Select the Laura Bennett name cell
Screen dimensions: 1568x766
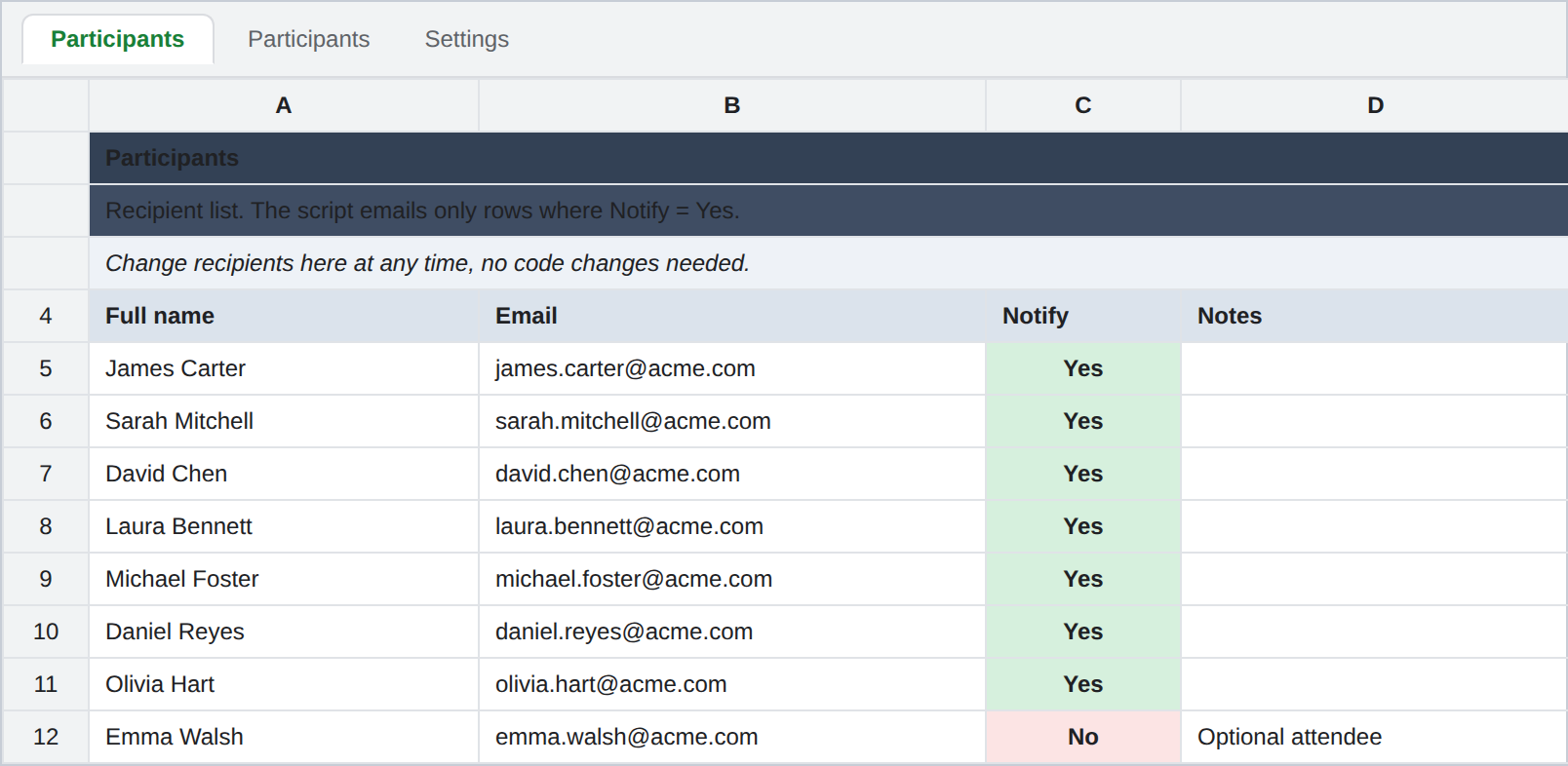coord(284,526)
